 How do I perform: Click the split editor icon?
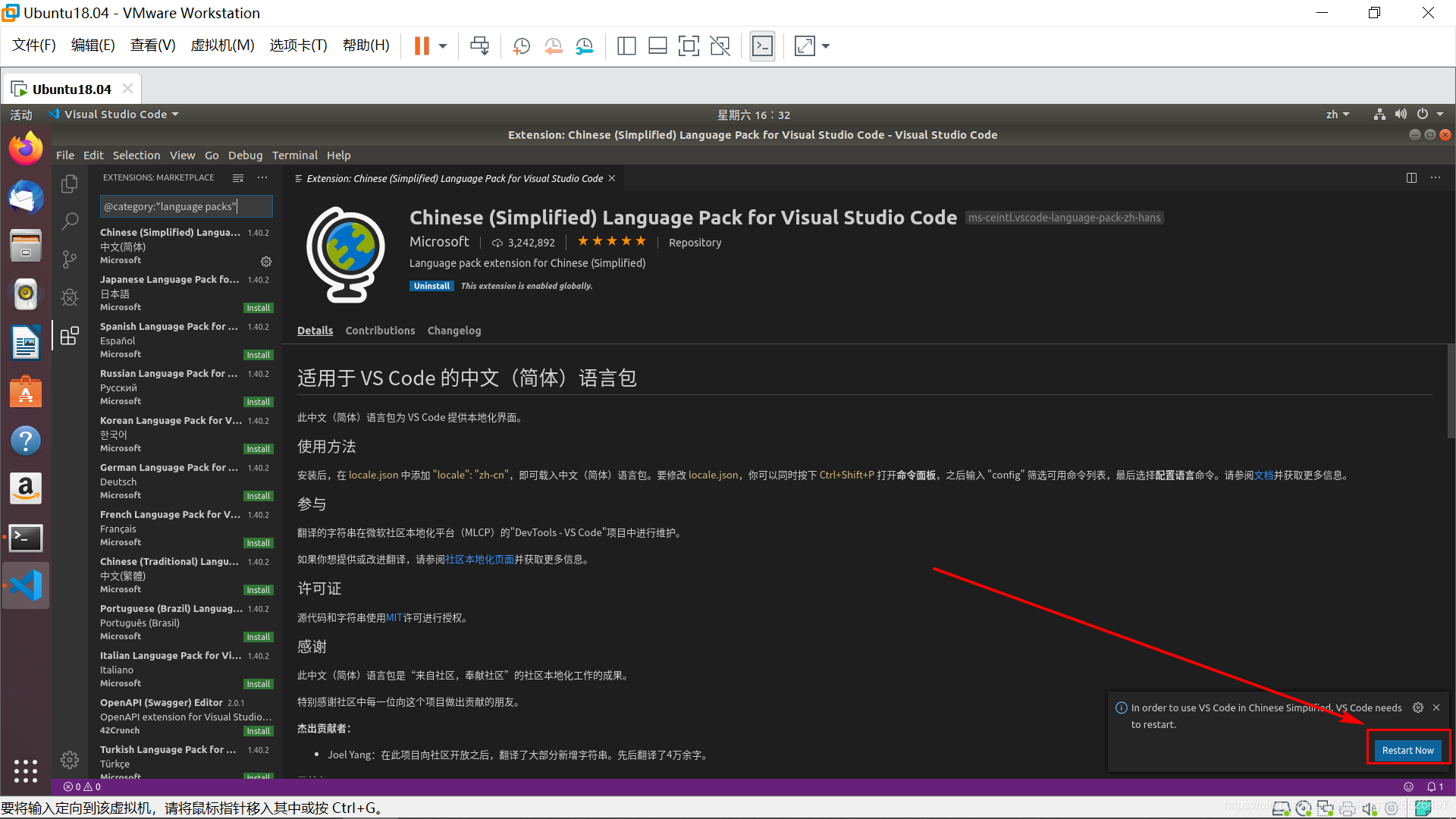1411,177
